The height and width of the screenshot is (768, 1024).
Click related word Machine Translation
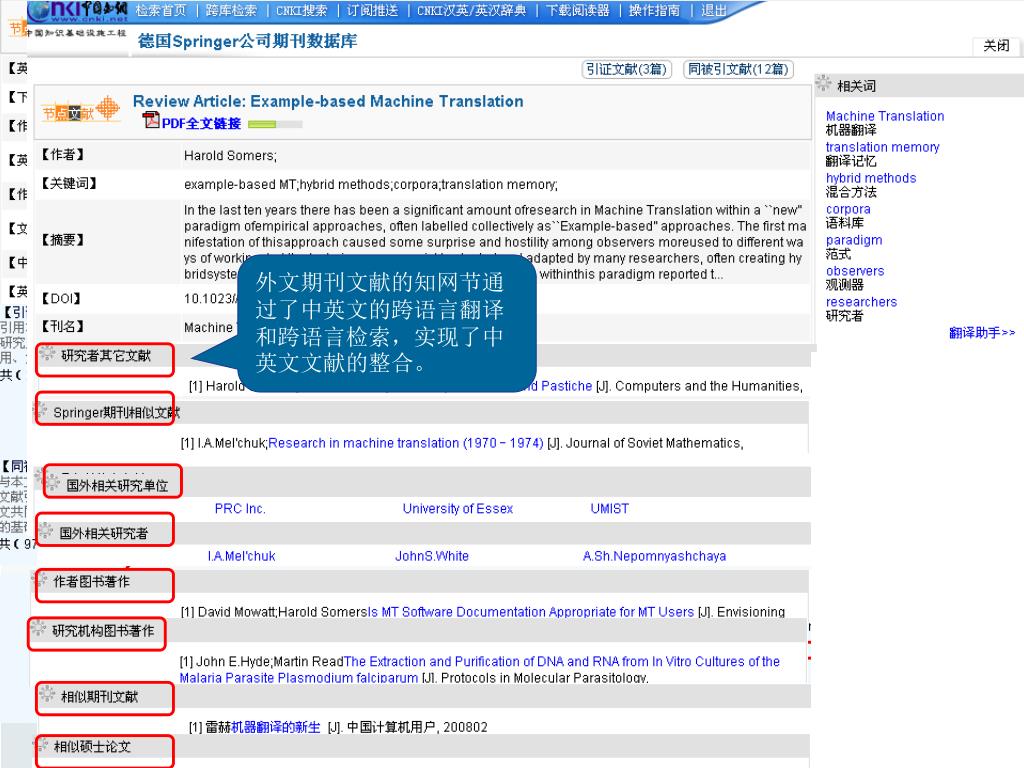[885, 116]
